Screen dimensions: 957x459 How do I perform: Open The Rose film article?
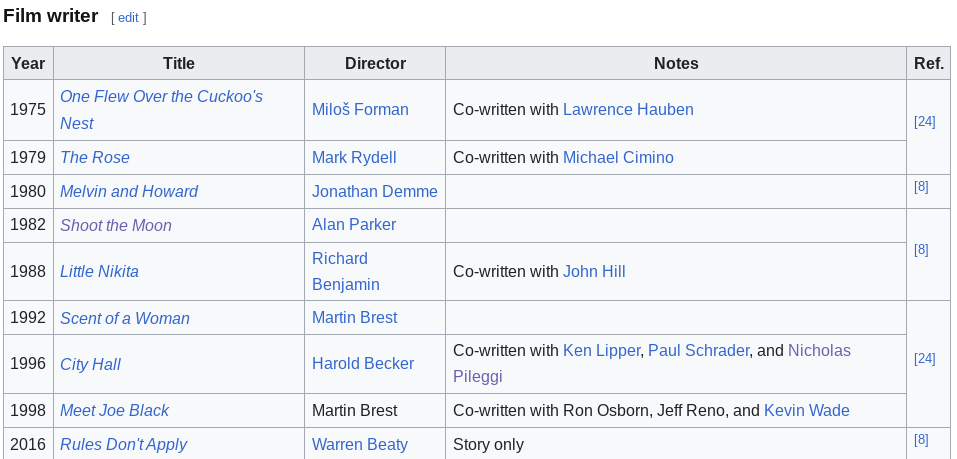coord(95,158)
